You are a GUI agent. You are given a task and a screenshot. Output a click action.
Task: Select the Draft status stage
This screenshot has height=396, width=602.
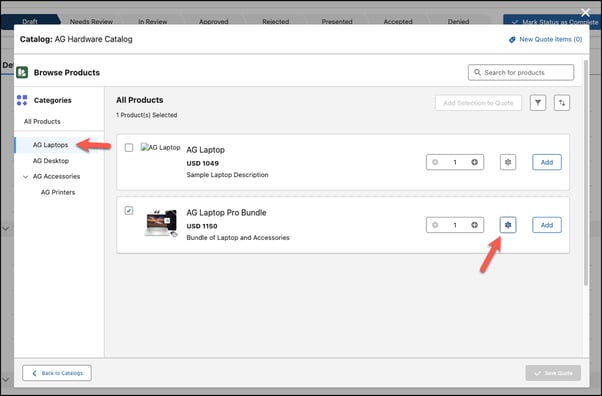click(30, 22)
